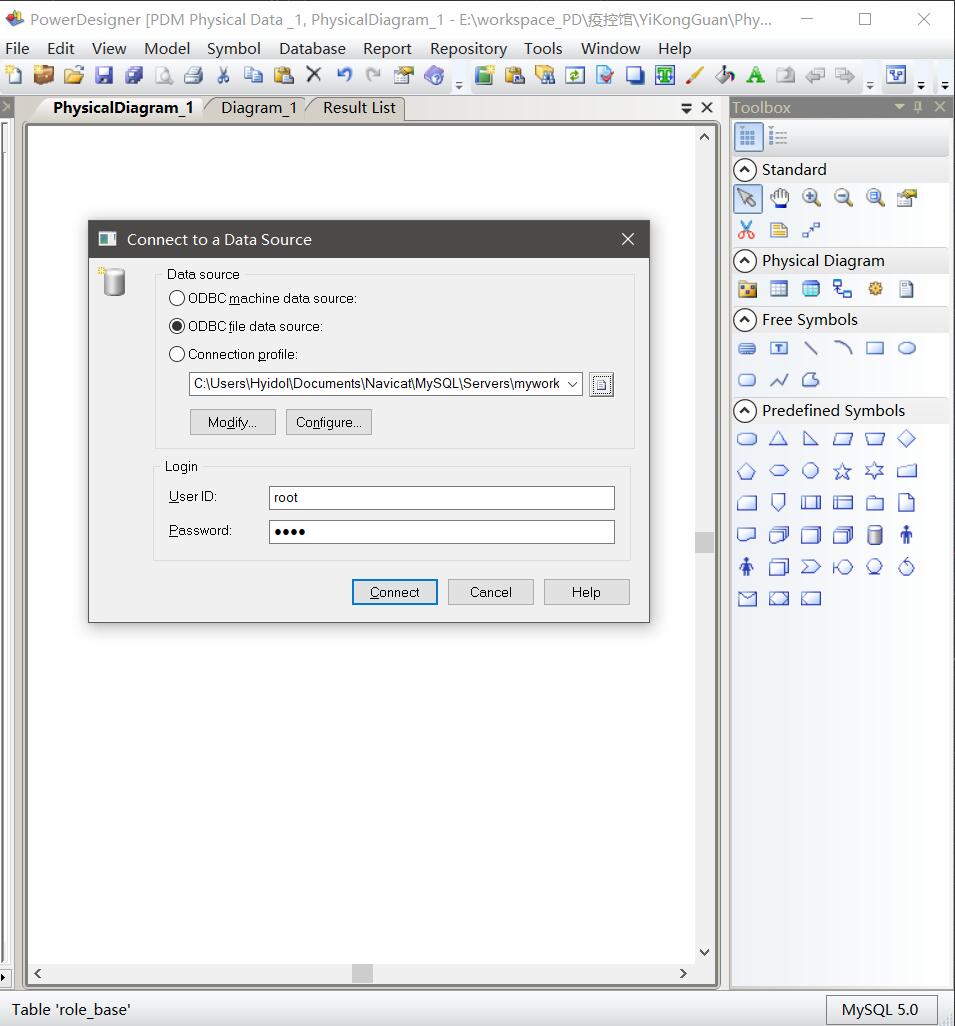The width and height of the screenshot is (955, 1026).
Task: Click the diagram scroll down arrow
Action: coord(704,952)
